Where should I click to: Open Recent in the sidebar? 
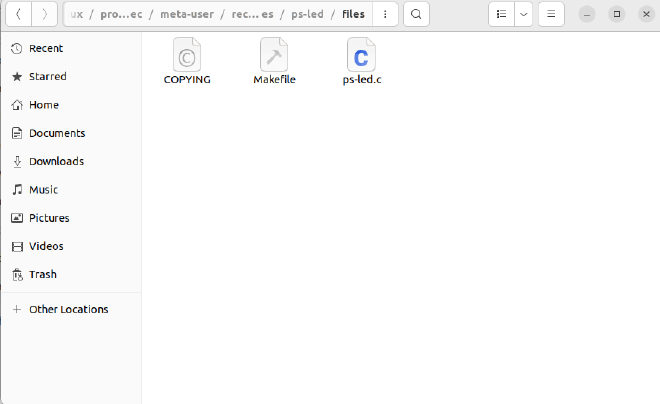coord(45,48)
